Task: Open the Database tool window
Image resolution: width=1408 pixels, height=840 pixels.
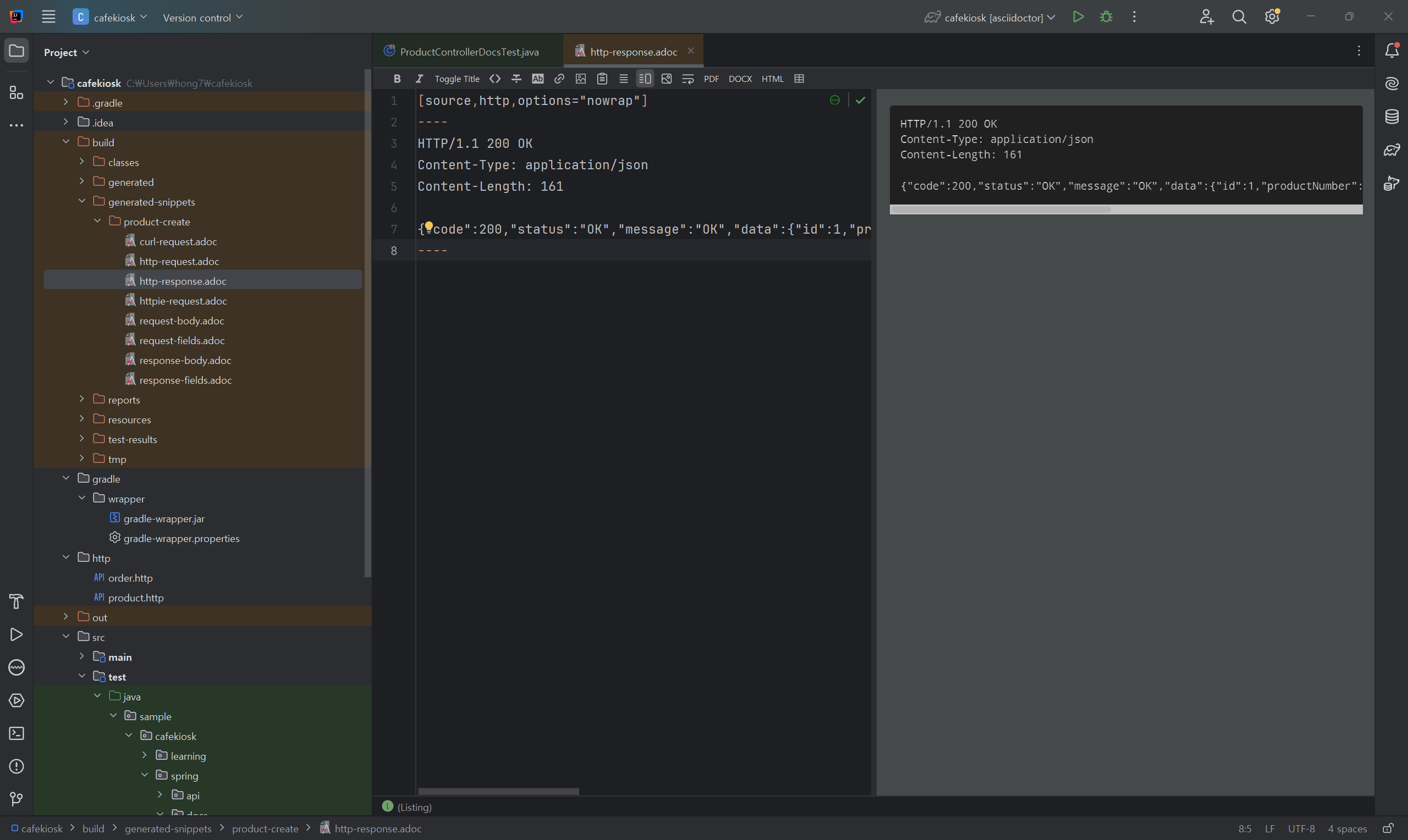Action: pyautogui.click(x=1391, y=117)
